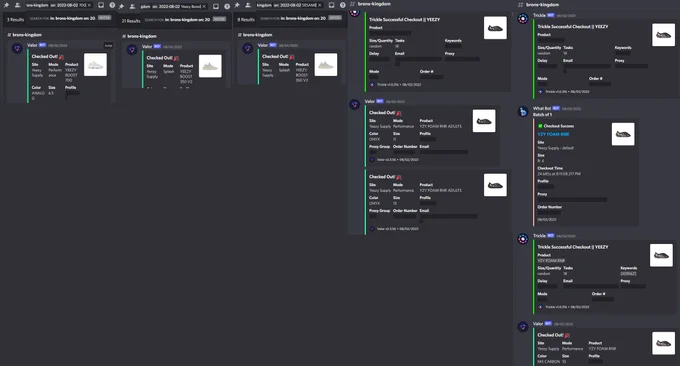The image size is (680, 366).
Task: Open the inbox icon in 8 Results window
Action: click(x=331, y=5)
